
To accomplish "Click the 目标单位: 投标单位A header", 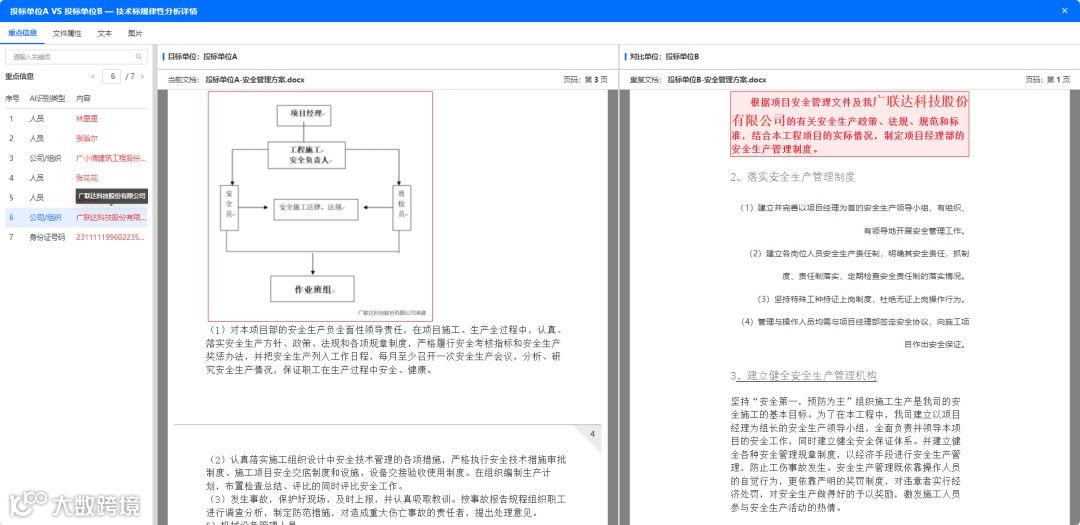I will coord(202,56).
